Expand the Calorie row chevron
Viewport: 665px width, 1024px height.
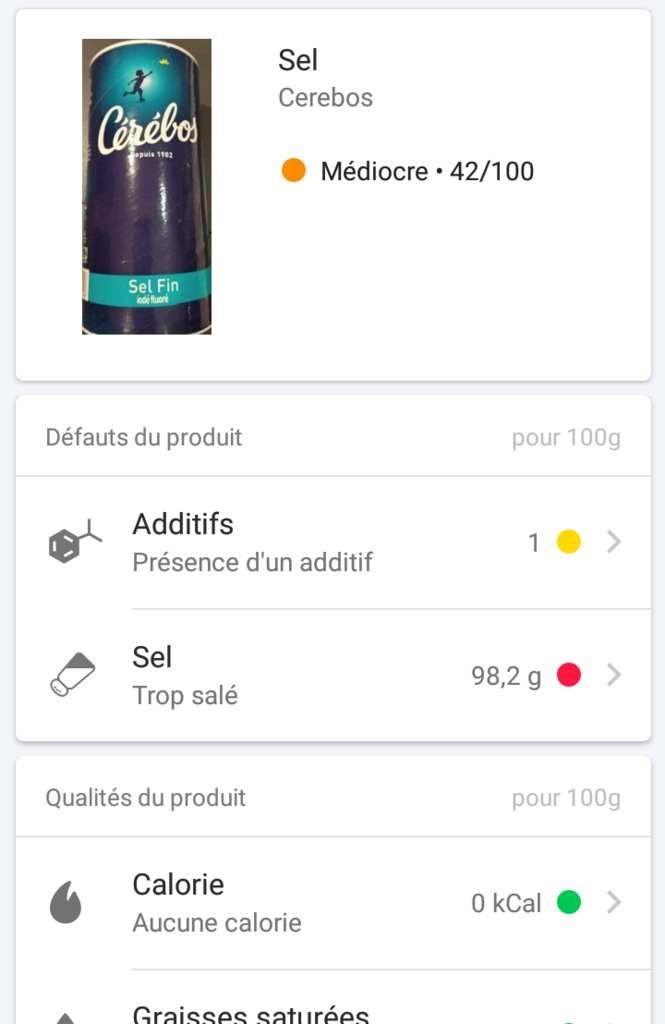click(x=613, y=902)
